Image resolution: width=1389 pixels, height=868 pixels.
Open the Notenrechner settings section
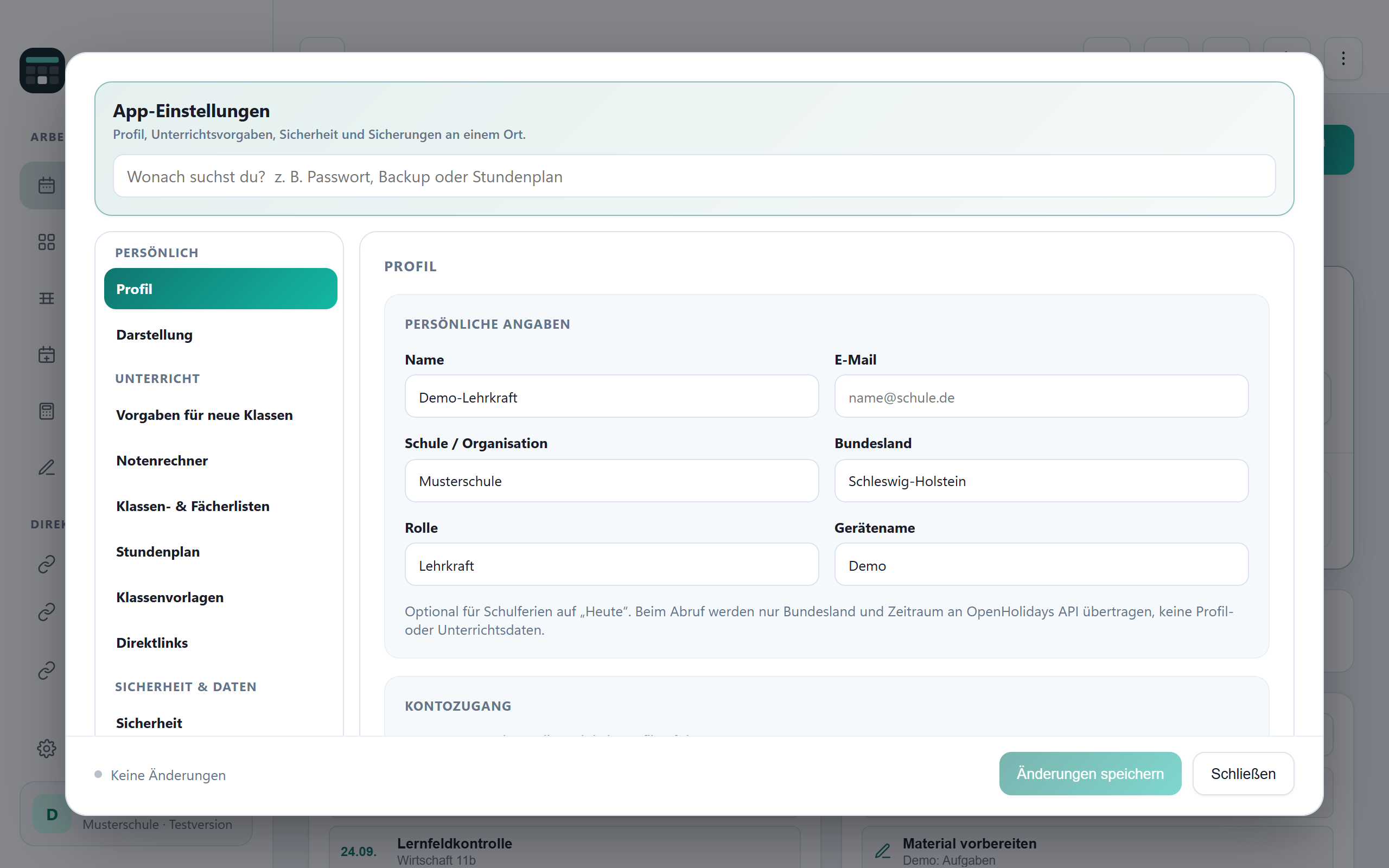click(x=220, y=461)
